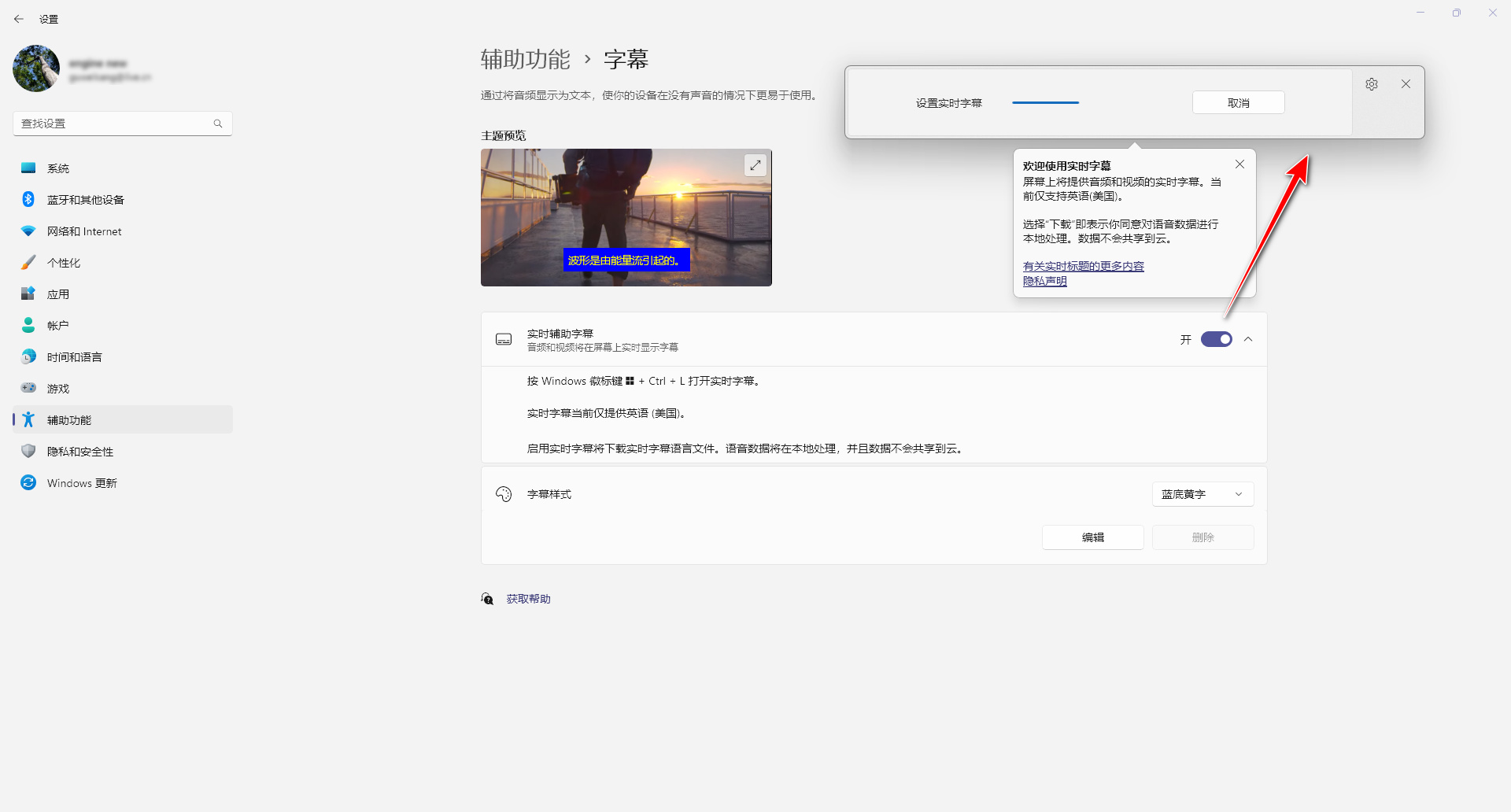This screenshot has height=812, width=1511.
Task: Dismiss the welcome to live captions popup
Action: click(x=1239, y=164)
